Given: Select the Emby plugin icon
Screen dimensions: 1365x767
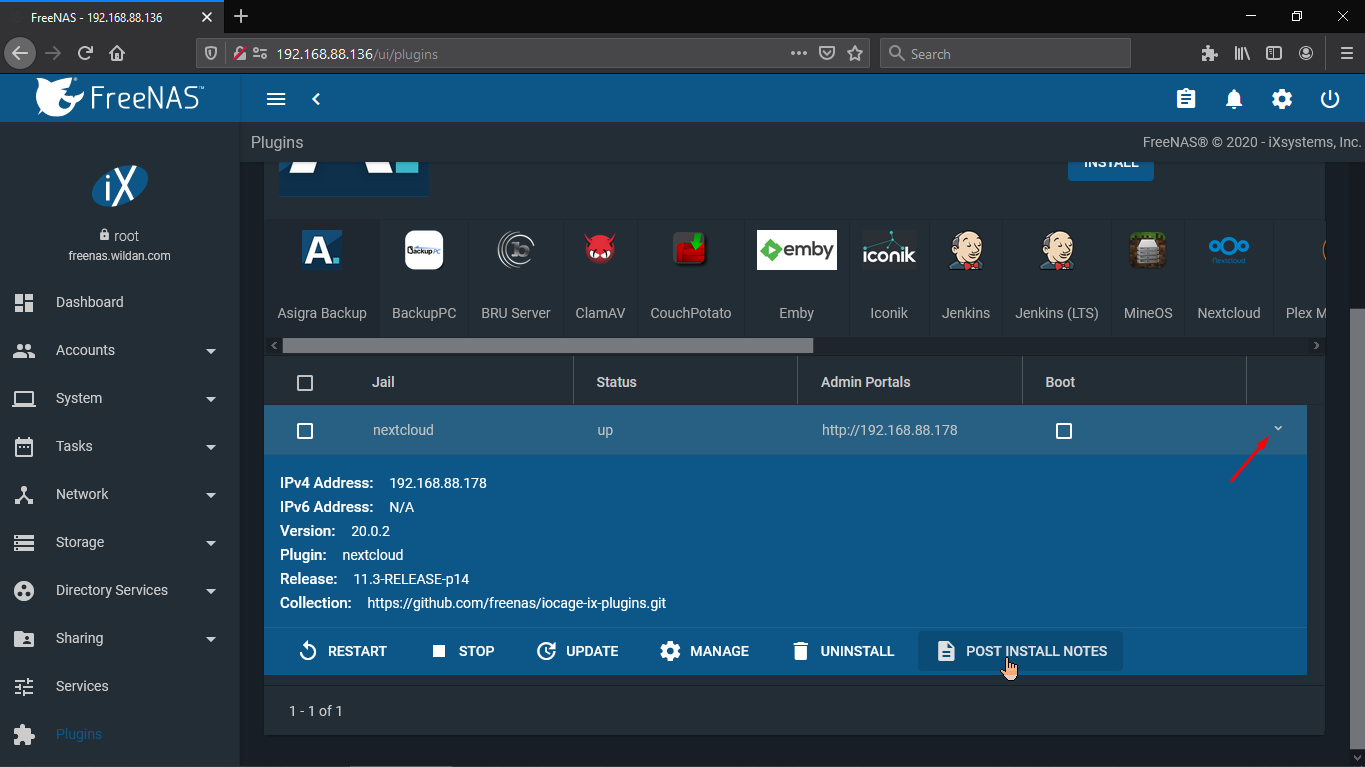Looking at the screenshot, I should click(796, 250).
